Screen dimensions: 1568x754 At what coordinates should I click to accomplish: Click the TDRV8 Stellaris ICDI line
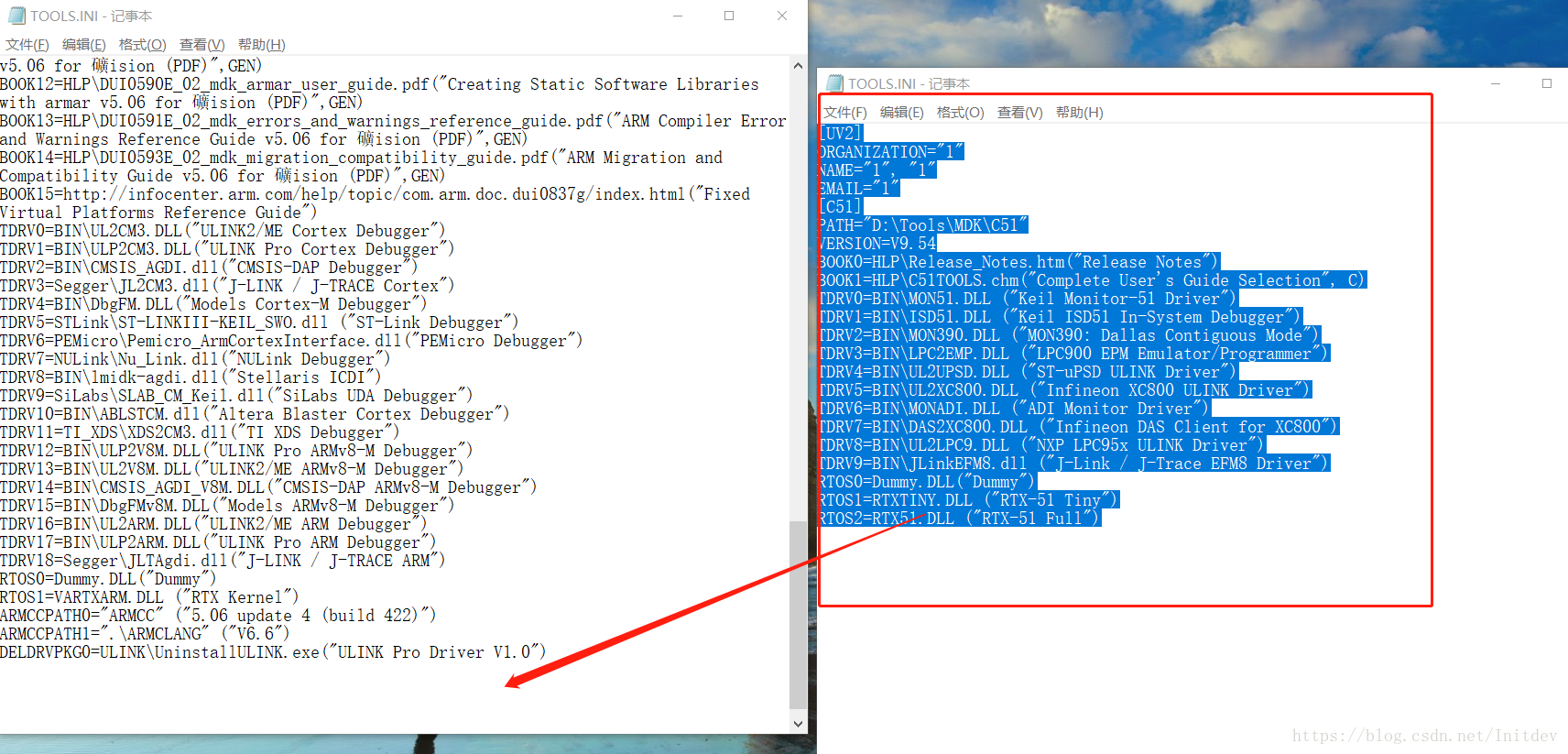coord(191,377)
